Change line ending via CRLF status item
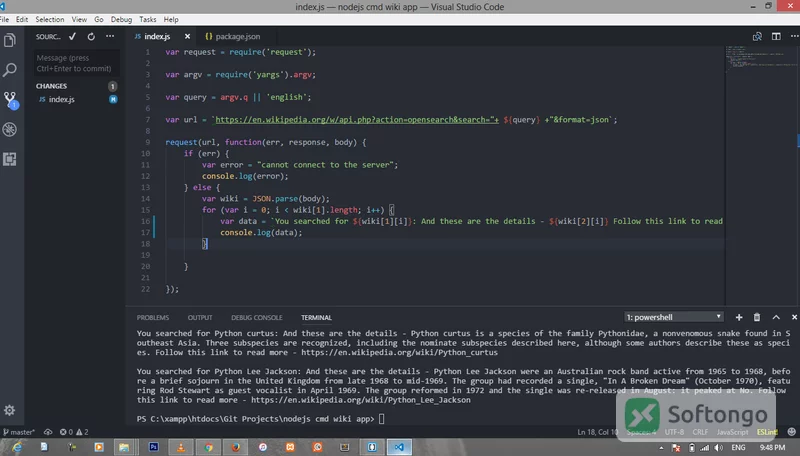800x456 pixels. pyautogui.click(x=700, y=432)
